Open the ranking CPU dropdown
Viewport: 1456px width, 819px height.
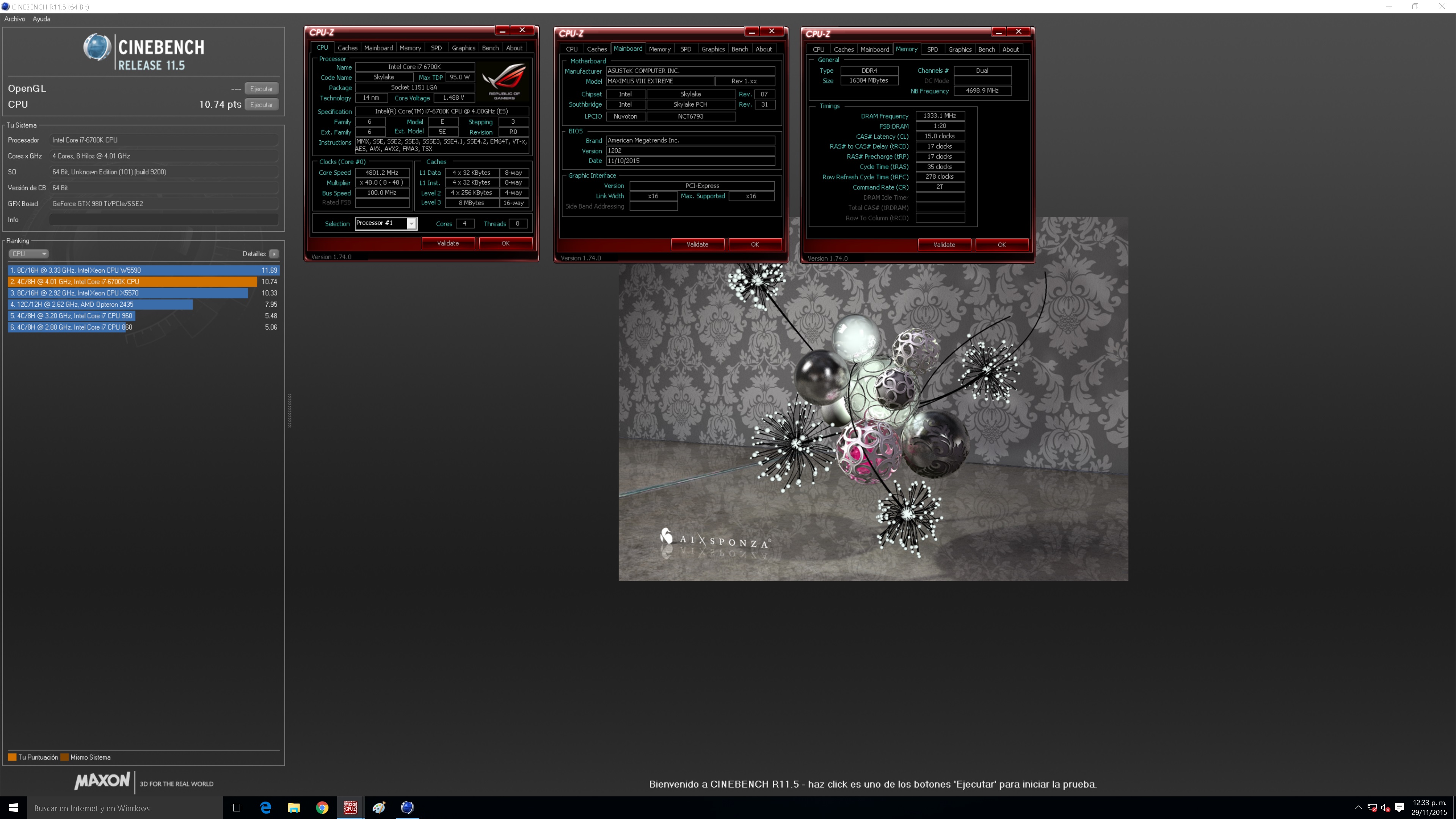coord(29,254)
